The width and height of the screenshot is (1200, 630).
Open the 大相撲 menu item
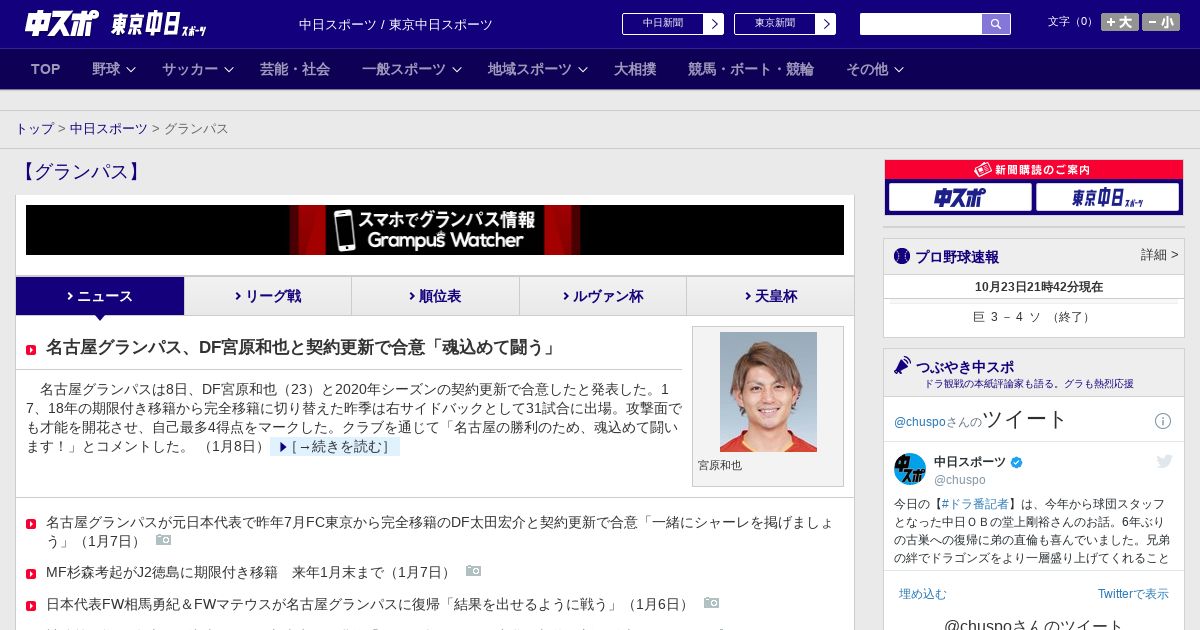(x=635, y=69)
